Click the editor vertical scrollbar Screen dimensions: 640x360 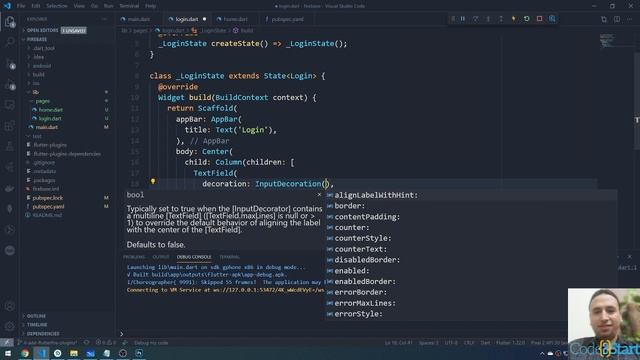637,102
